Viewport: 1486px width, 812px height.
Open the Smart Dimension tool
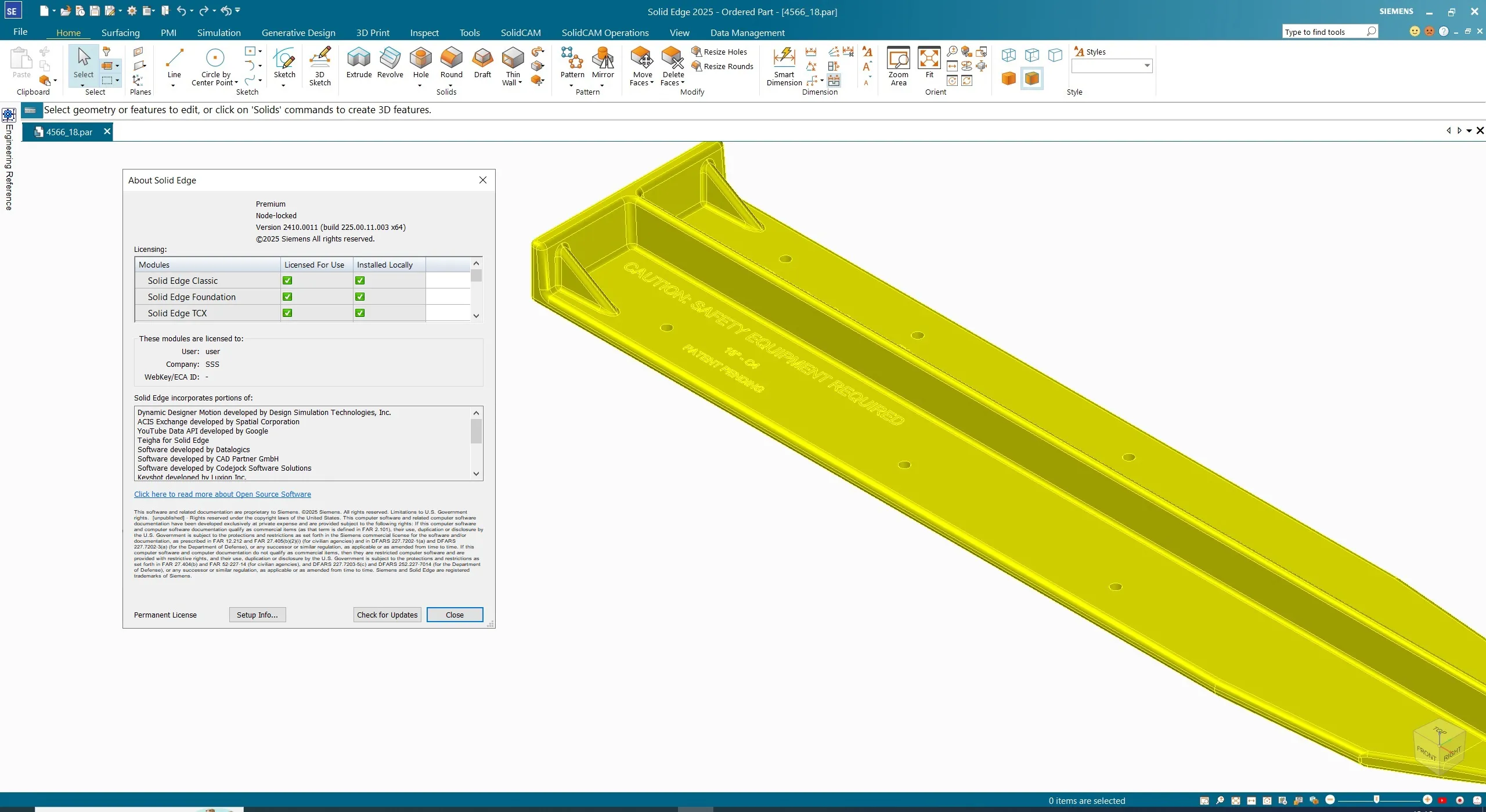[x=784, y=59]
